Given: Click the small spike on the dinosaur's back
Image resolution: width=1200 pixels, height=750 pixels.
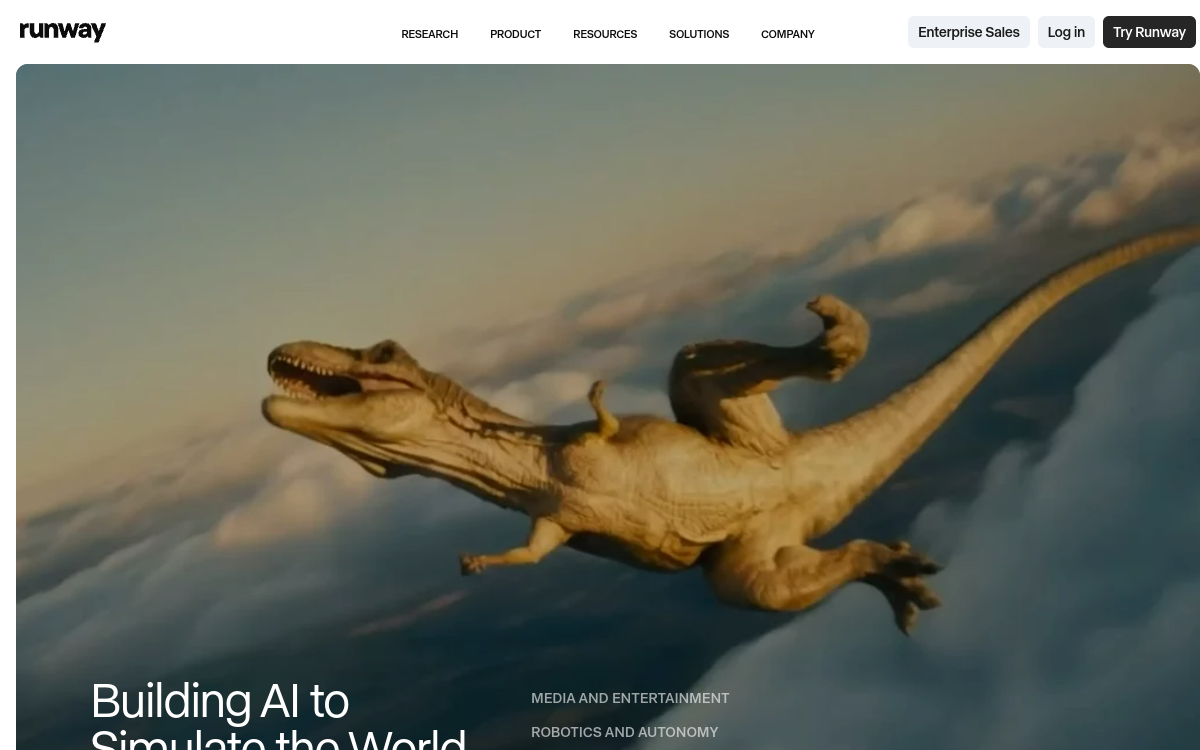Looking at the screenshot, I should click(604, 410).
